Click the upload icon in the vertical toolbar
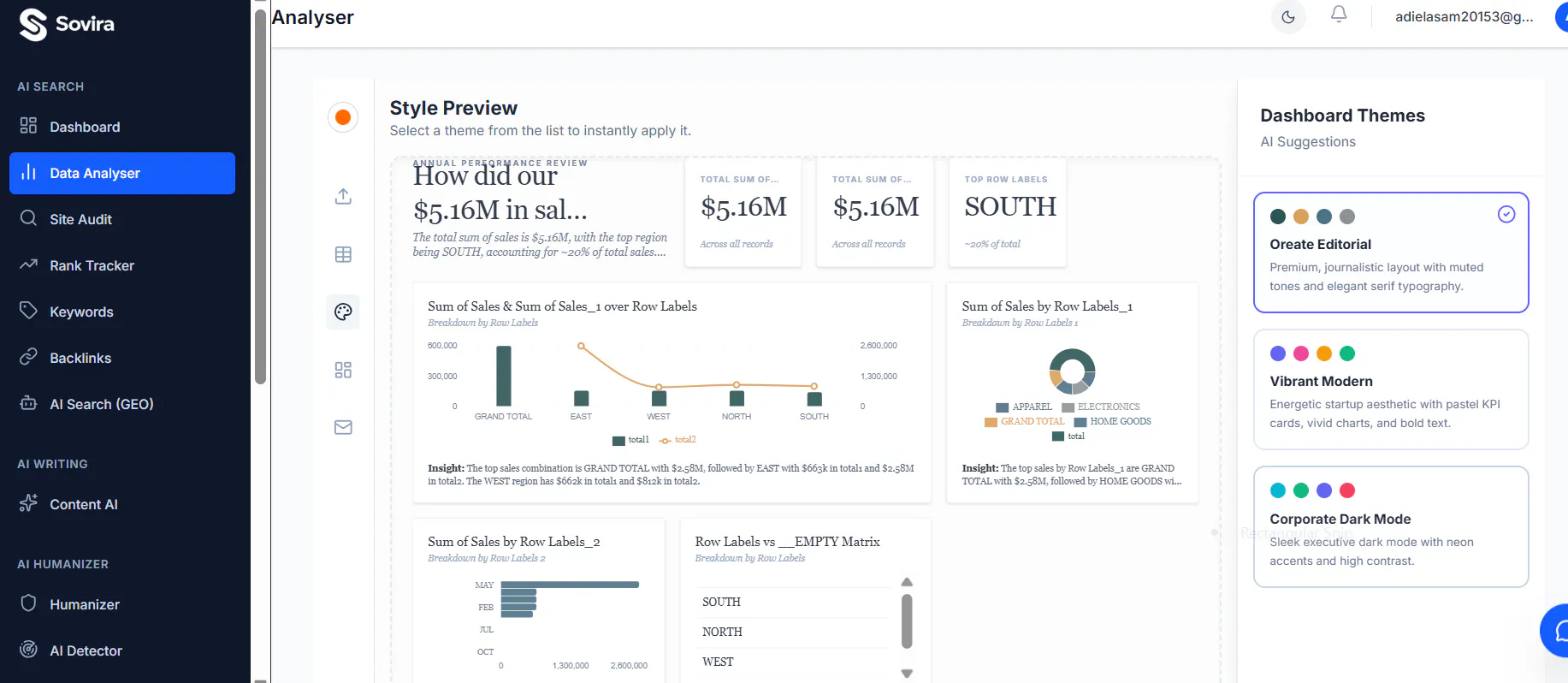 [x=343, y=196]
